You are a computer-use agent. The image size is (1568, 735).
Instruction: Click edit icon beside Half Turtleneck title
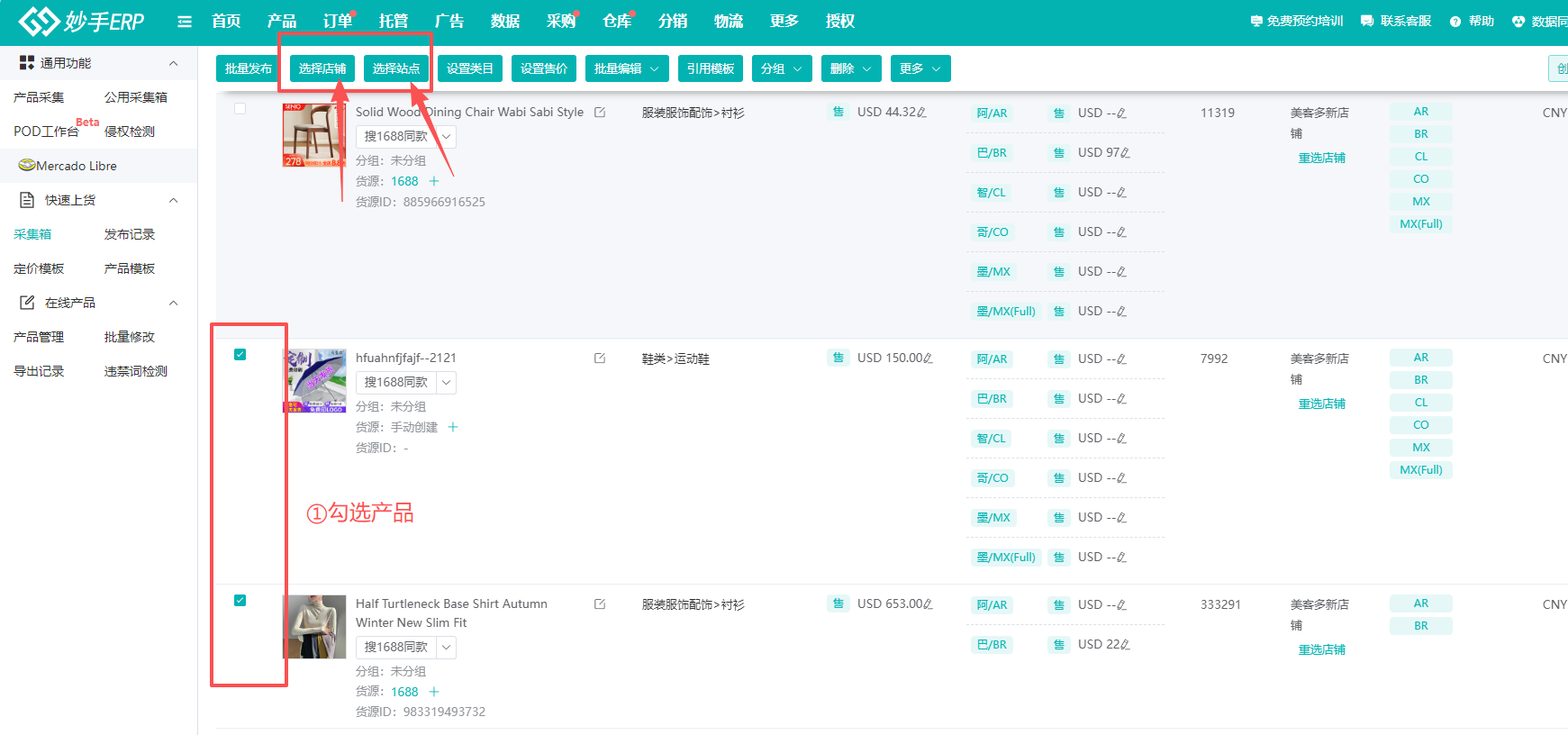[600, 604]
